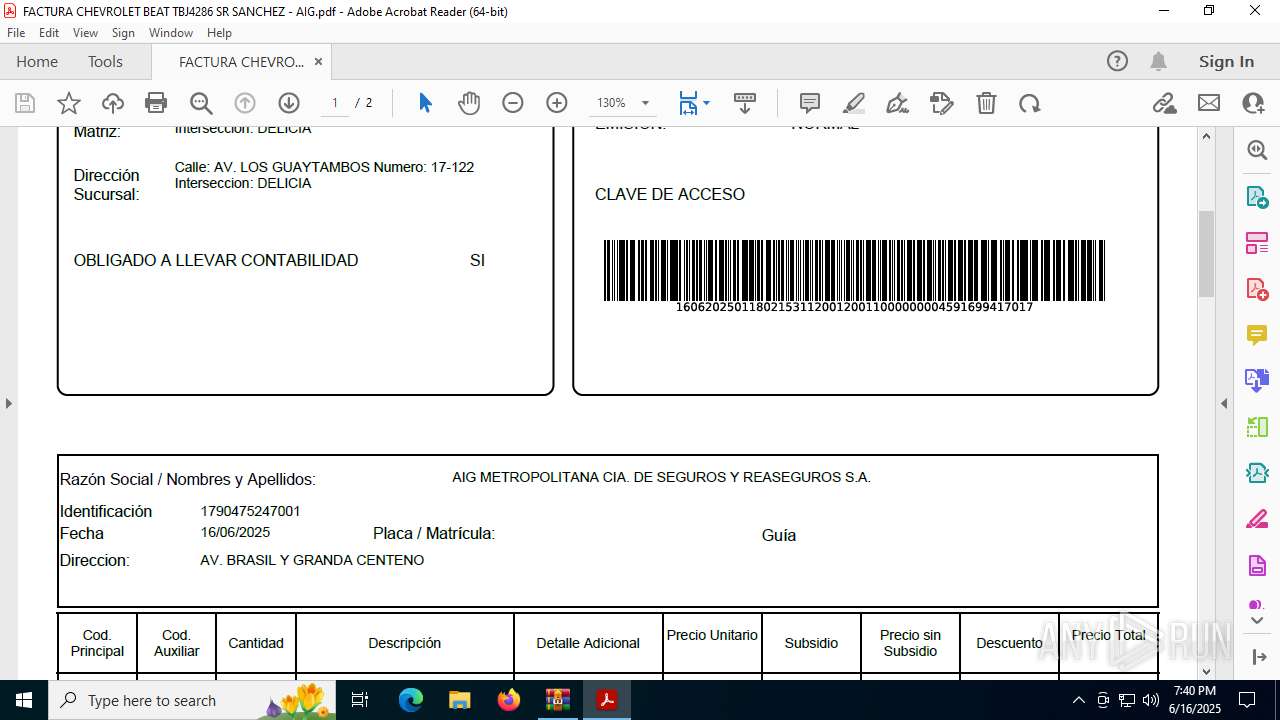Delete with trash can icon

[x=986, y=103]
